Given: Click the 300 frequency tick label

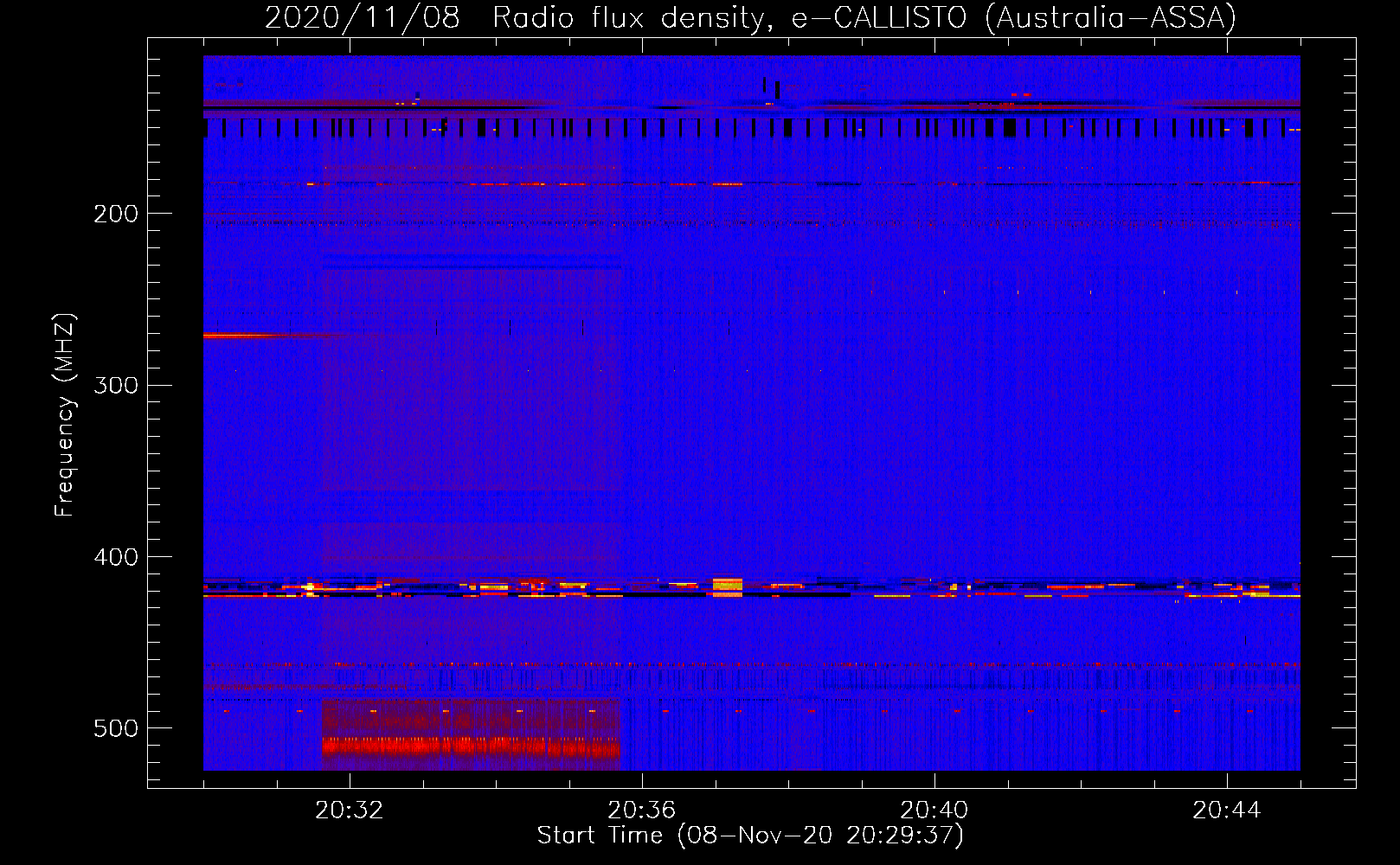Looking at the screenshot, I should [x=116, y=385].
